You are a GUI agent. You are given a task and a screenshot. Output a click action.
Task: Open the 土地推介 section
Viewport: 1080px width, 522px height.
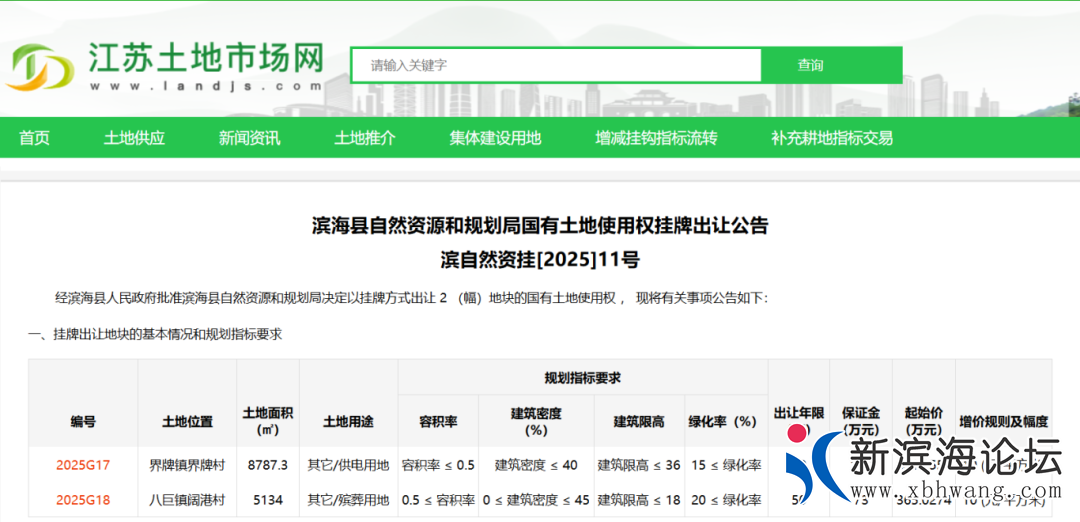click(364, 138)
